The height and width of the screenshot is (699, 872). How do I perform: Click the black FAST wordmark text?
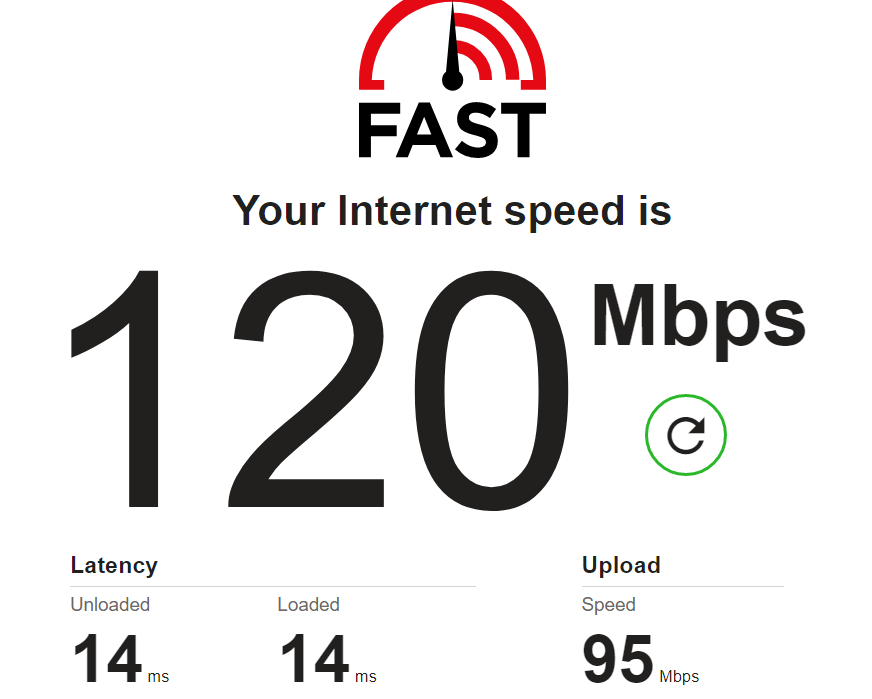point(452,130)
